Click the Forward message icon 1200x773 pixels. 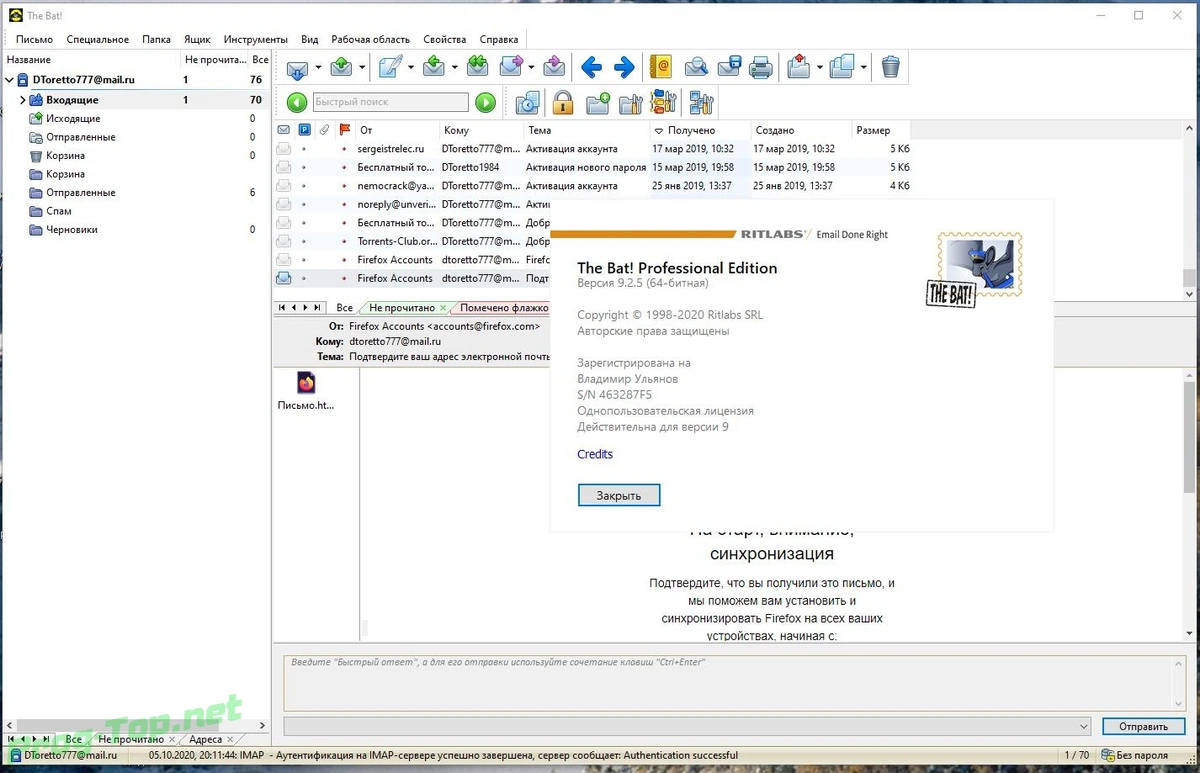point(512,68)
